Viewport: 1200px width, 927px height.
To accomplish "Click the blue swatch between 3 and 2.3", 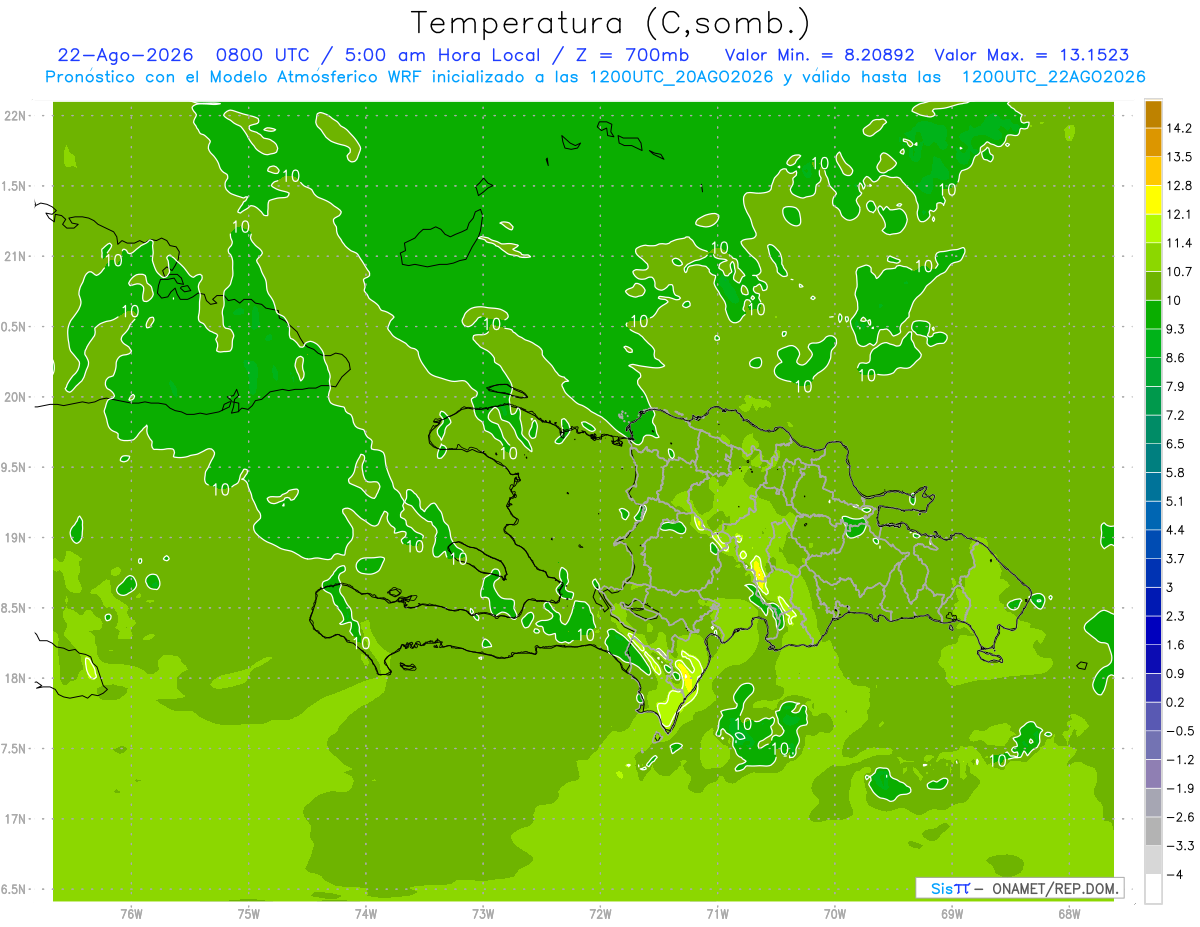I will (1153, 601).
